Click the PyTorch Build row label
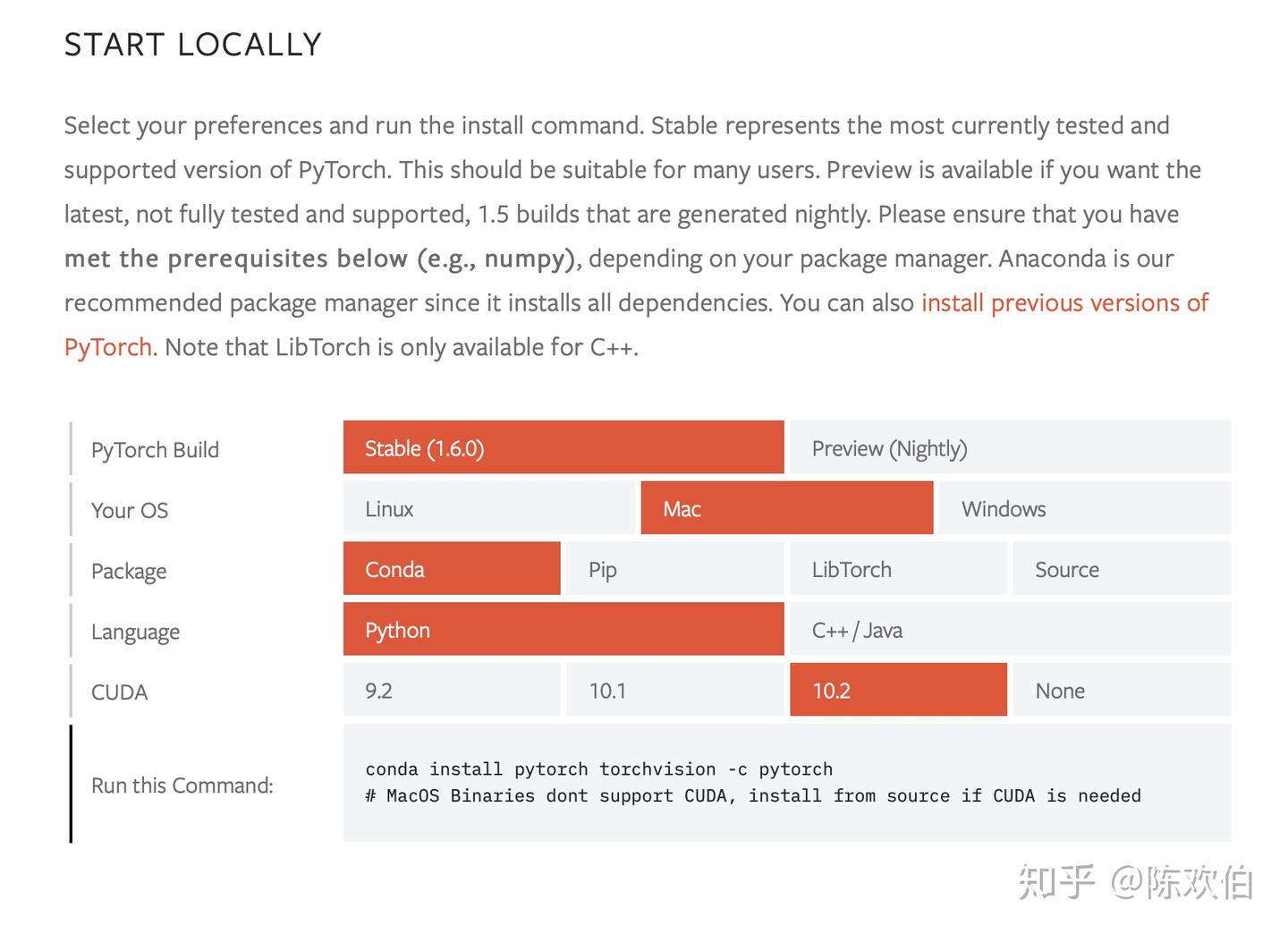The width and height of the screenshot is (1288, 934). [x=154, y=449]
